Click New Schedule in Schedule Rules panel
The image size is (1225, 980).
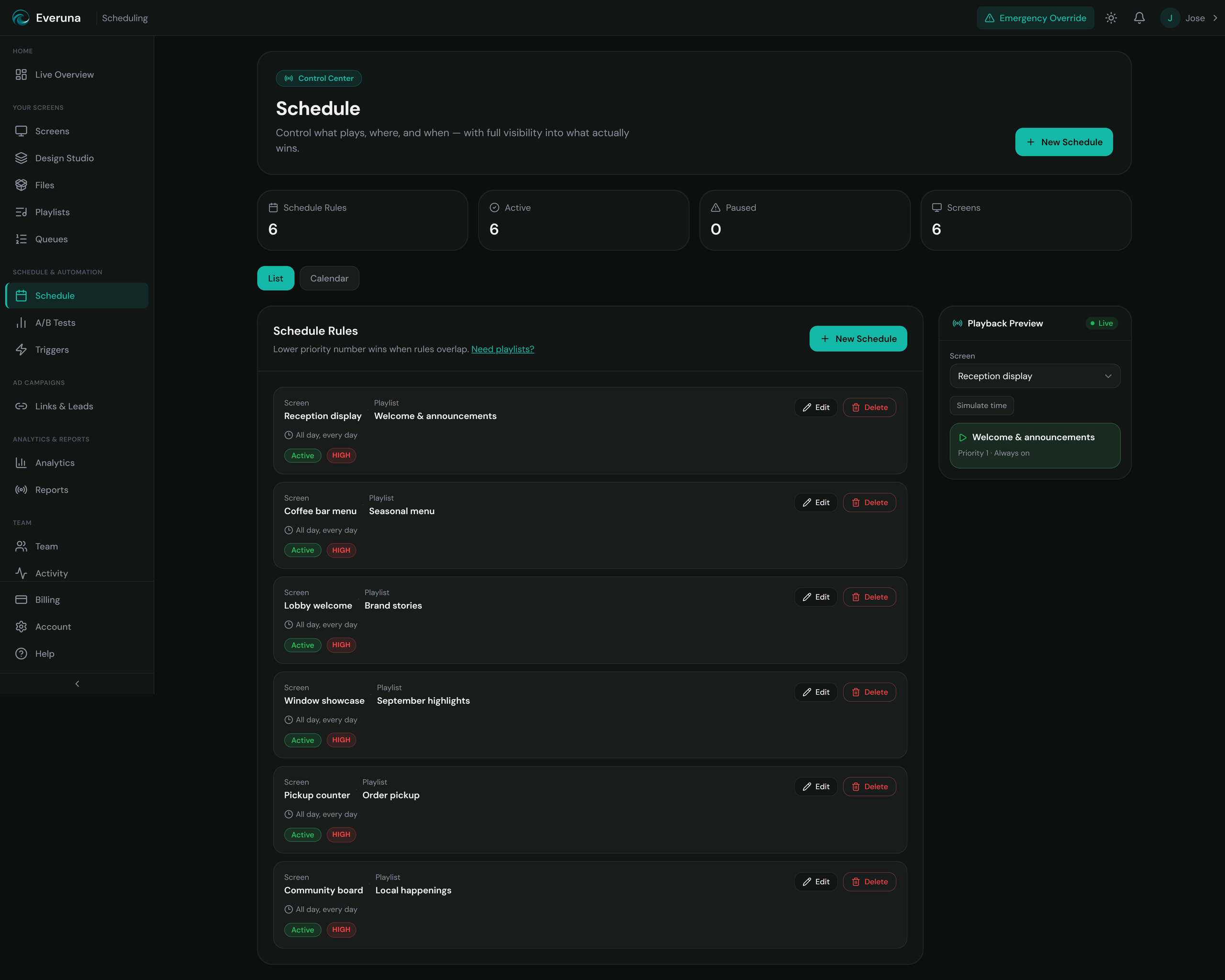(x=858, y=339)
